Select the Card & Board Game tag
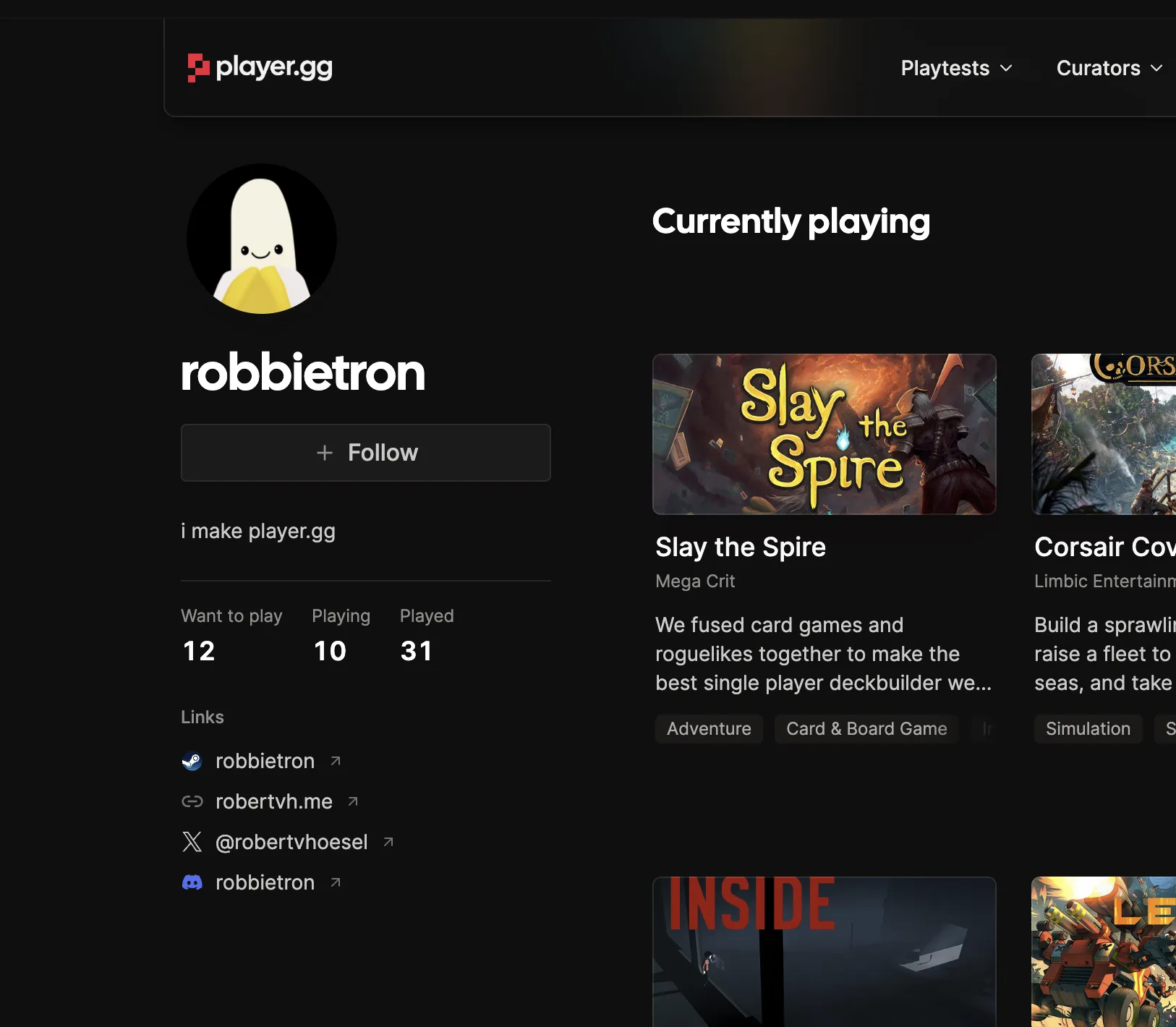 pyautogui.click(x=866, y=728)
